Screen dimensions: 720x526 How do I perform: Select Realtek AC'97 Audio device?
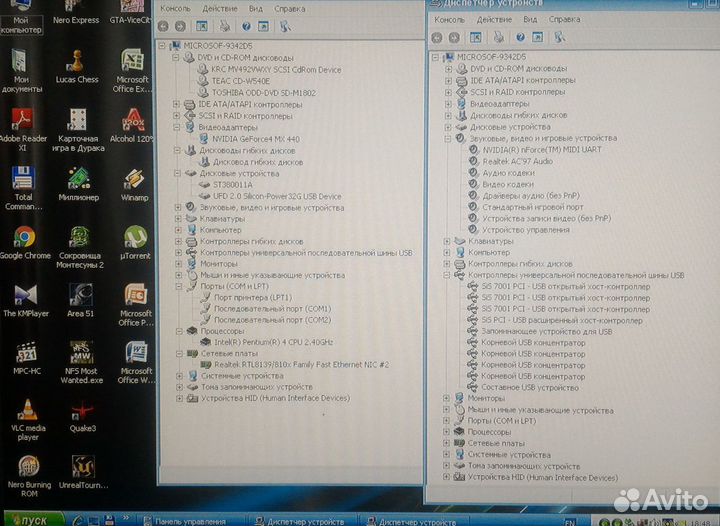pos(518,161)
